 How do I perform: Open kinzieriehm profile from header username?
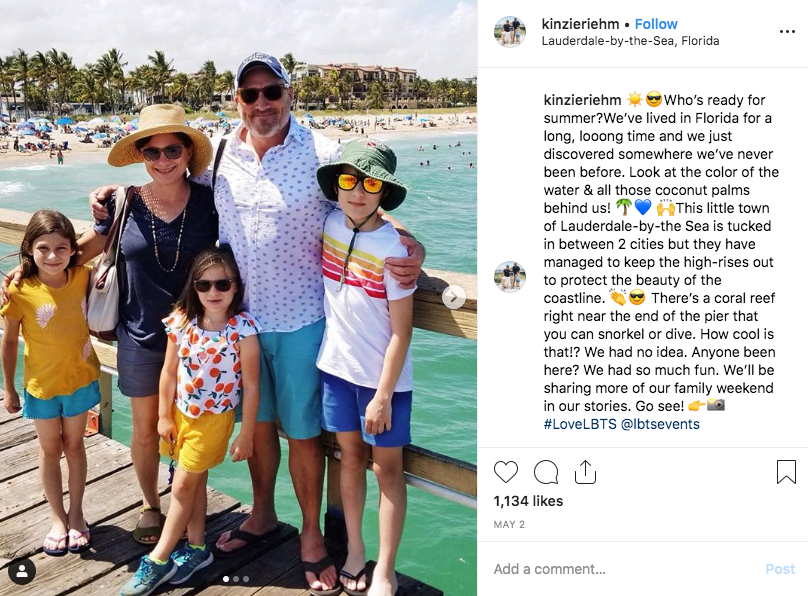coord(580,24)
